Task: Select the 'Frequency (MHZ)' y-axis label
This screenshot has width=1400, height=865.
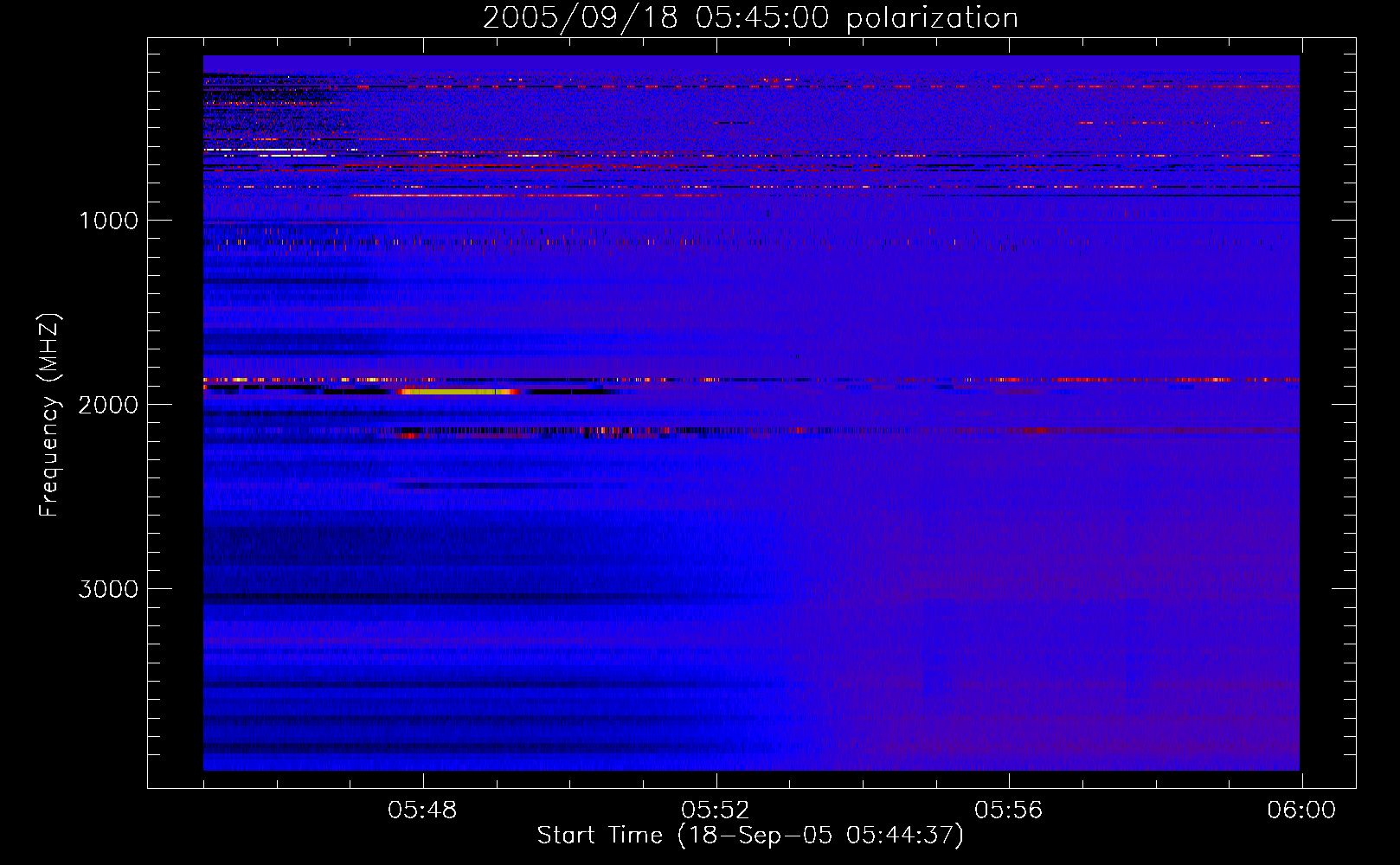Action: pyautogui.click(x=49, y=415)
